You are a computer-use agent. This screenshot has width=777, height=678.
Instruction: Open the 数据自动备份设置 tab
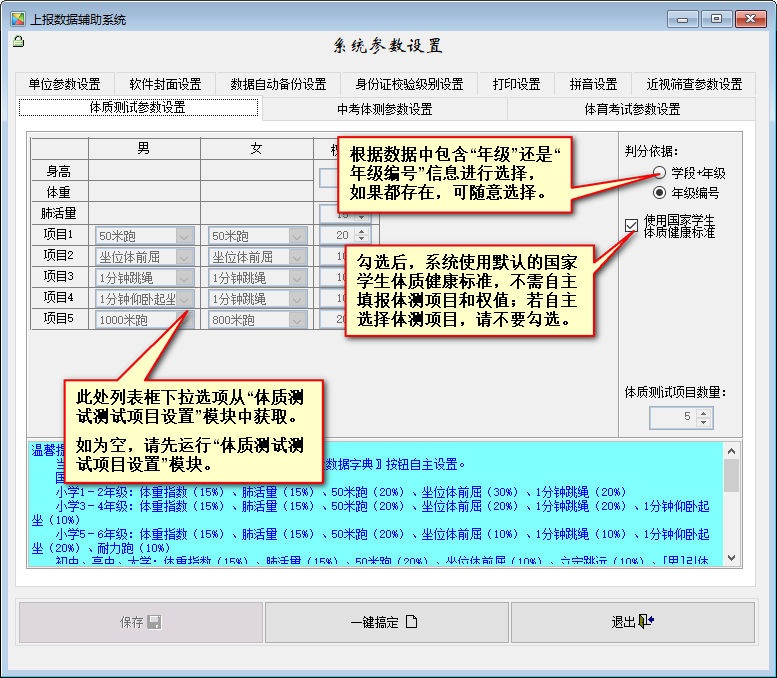(x=278, y=84)
